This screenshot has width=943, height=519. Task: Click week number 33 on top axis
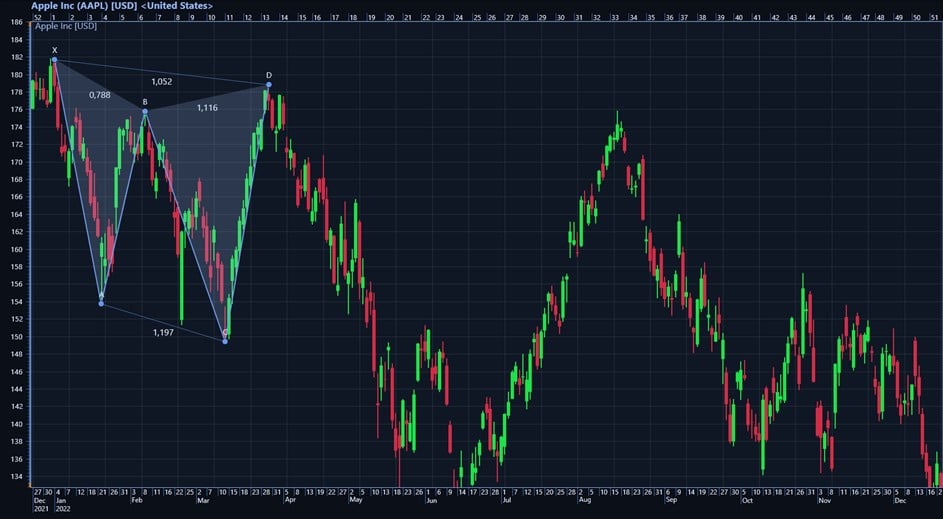coord(615,18)
